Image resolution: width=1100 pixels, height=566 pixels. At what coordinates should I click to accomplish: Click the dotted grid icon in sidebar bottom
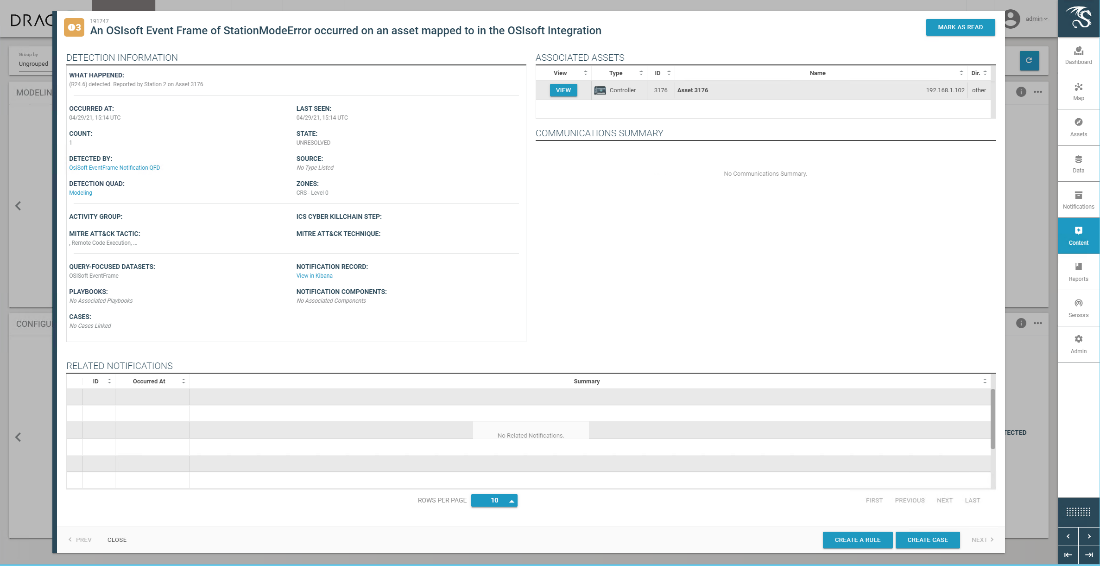[x=1078, y=511]
